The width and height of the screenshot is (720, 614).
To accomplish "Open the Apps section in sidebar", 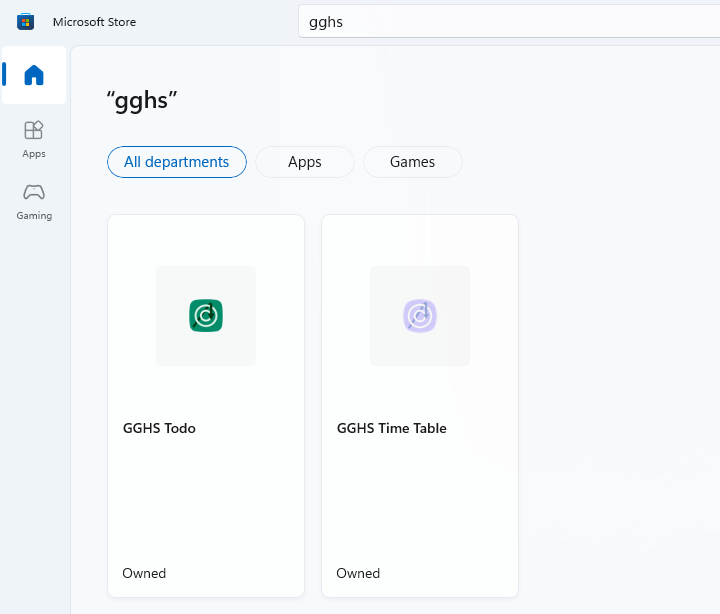I will coord(34,140).
